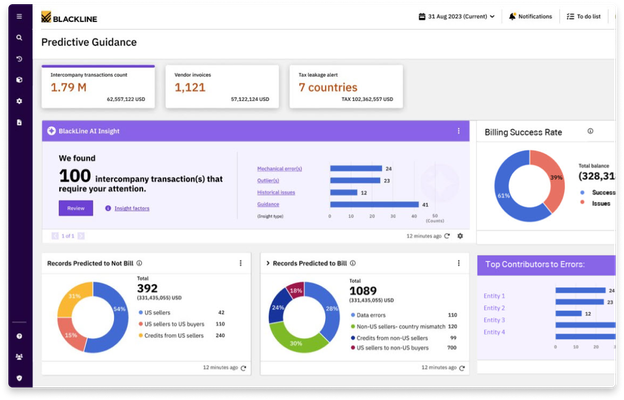This screenshot has height=400, width=624.
Task: Click info icon on Records Predicted to Not Bill
Action: coord(139,263)
